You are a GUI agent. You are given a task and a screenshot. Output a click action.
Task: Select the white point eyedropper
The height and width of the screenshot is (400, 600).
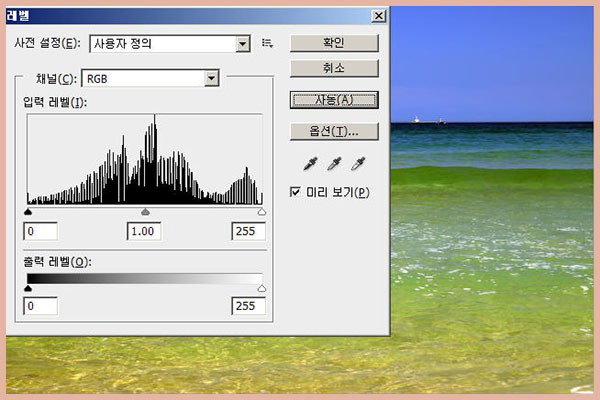[x=358, y=163]
